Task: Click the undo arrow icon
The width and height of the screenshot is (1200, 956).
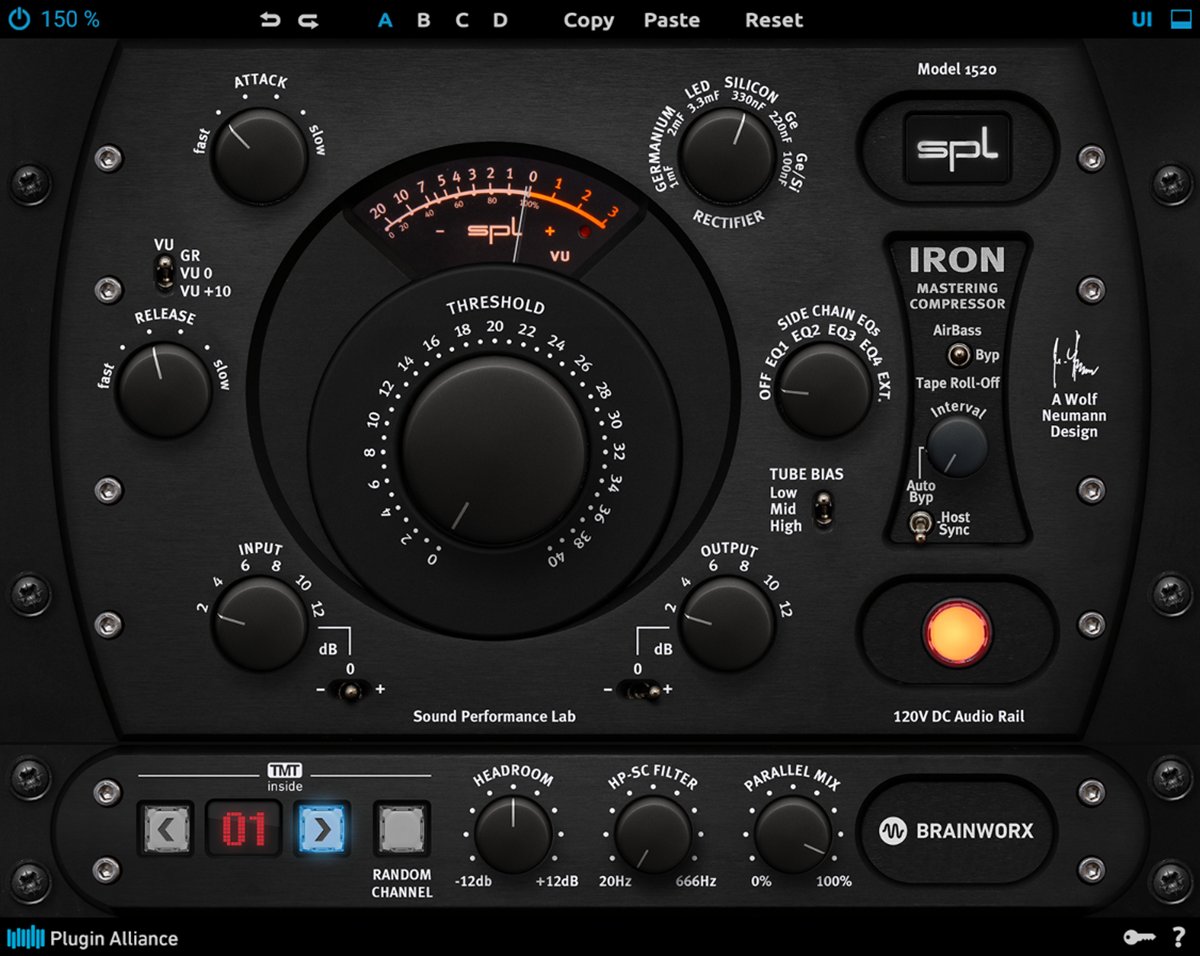Action: tap(270, 20)
